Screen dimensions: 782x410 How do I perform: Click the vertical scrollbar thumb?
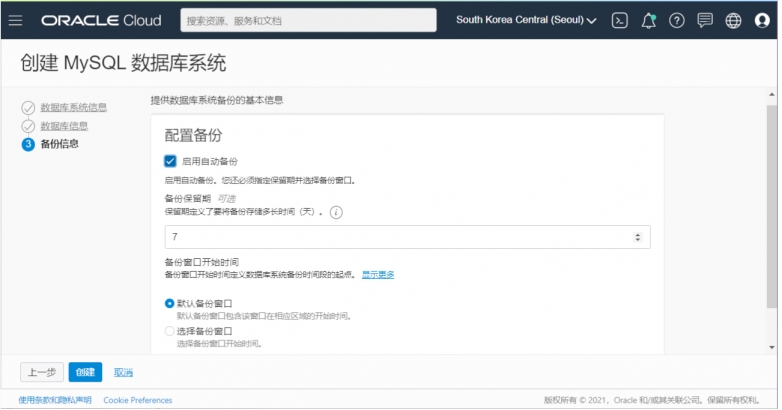tap(772, 206)
